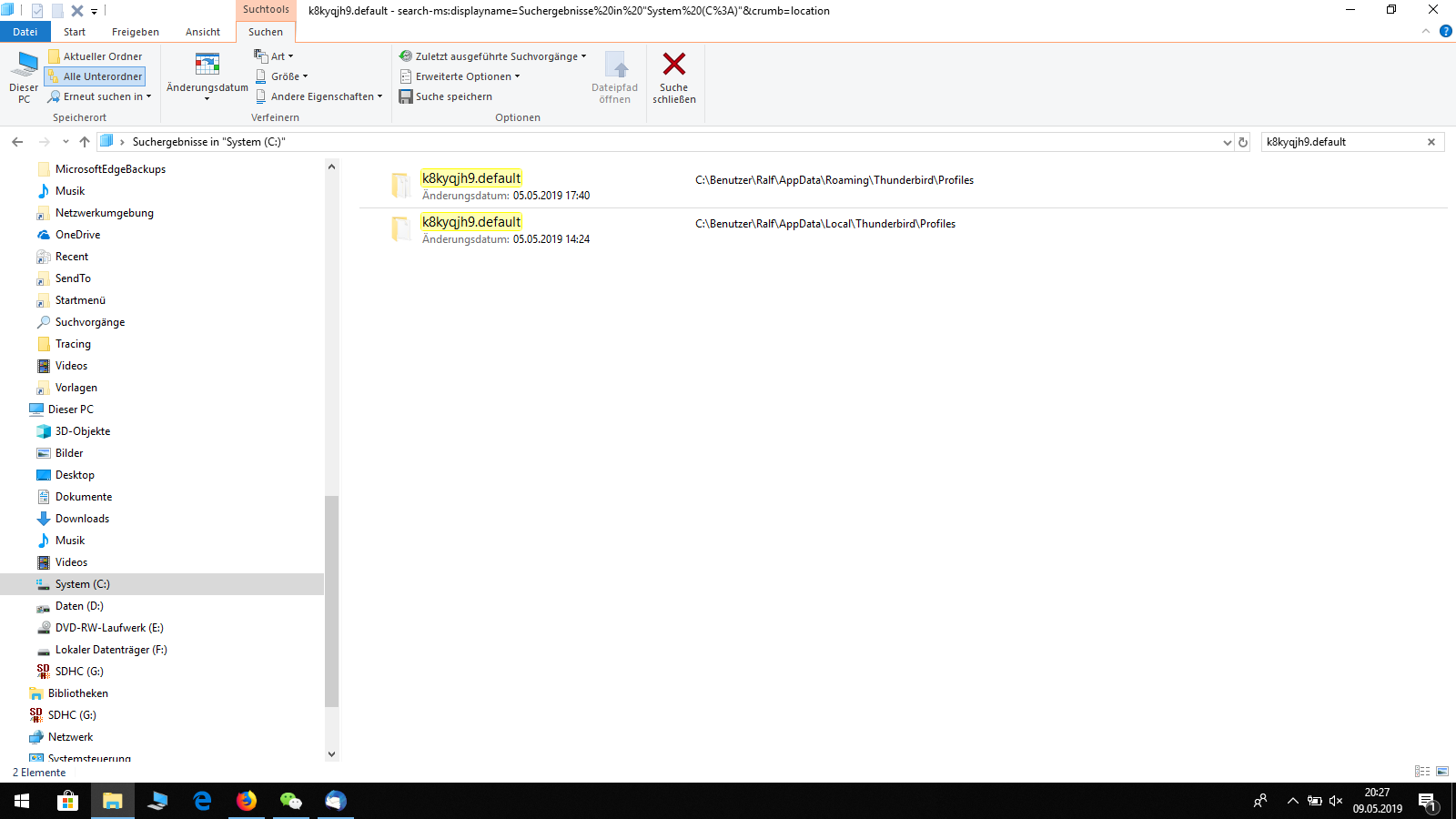Expand Erweiterte Optionen dropdown
The width and height of the screenshot is (1456, 819).
(460, 76)
